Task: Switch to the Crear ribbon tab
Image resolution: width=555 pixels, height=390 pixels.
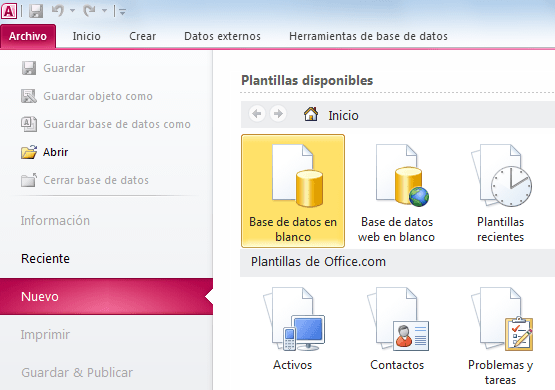Action: pos(142,36)
